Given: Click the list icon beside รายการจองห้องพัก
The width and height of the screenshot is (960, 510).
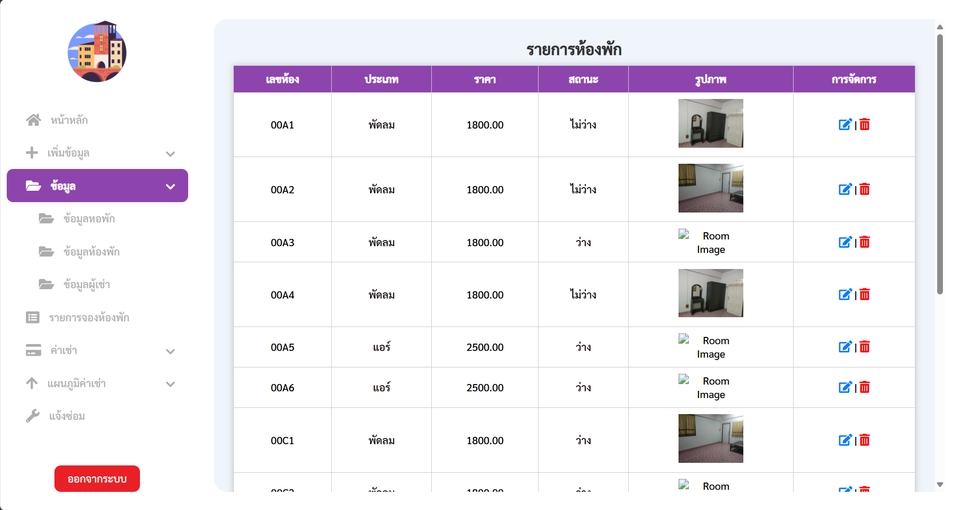Looking at the screenshot, I should click(x=32, y=317).
